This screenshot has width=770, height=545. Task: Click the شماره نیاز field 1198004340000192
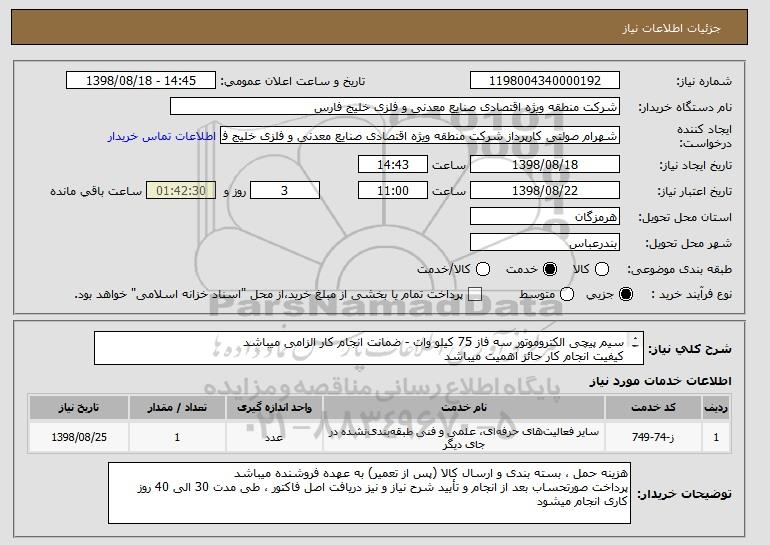[545, 81]
